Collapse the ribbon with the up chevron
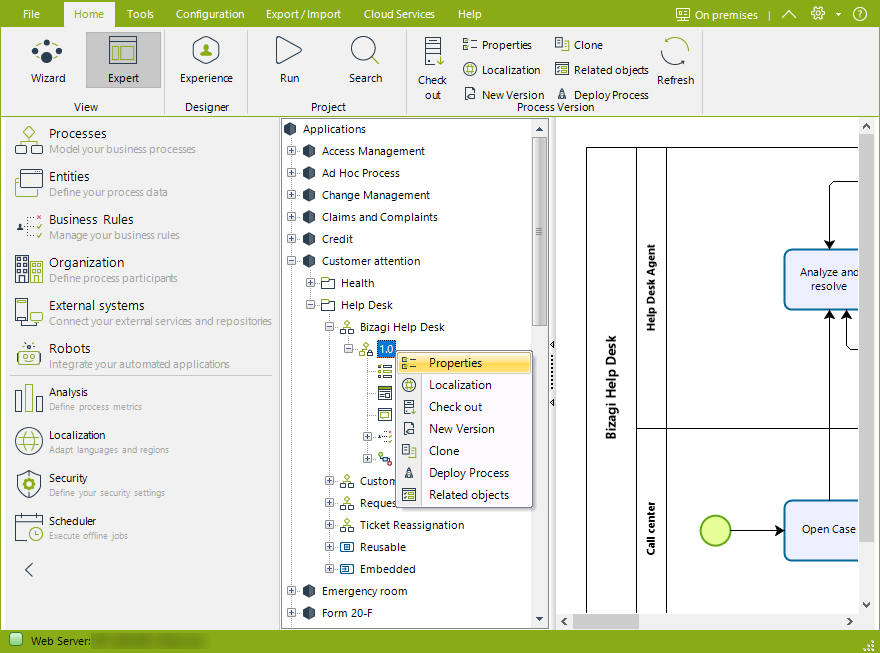The image size is (880, 653). tap(789, 14)
